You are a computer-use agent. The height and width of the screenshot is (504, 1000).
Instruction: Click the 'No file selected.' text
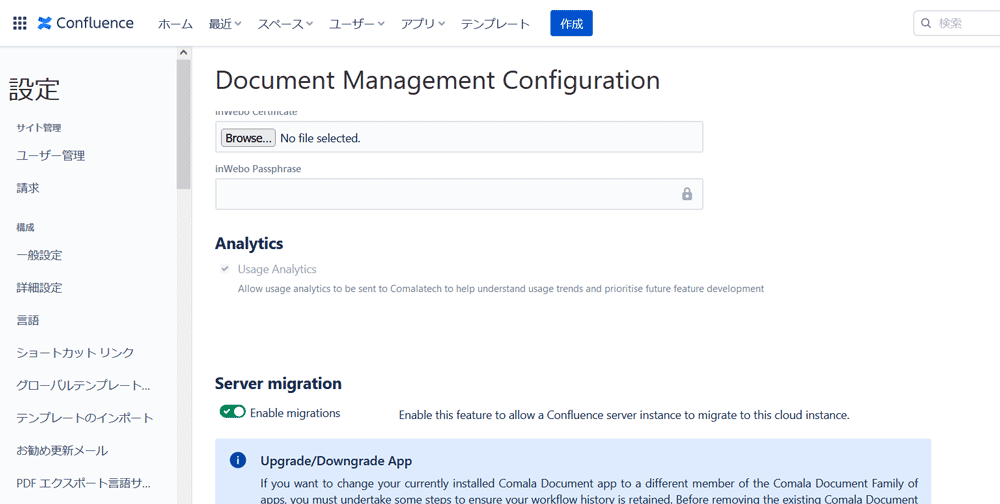click(321, 138)
